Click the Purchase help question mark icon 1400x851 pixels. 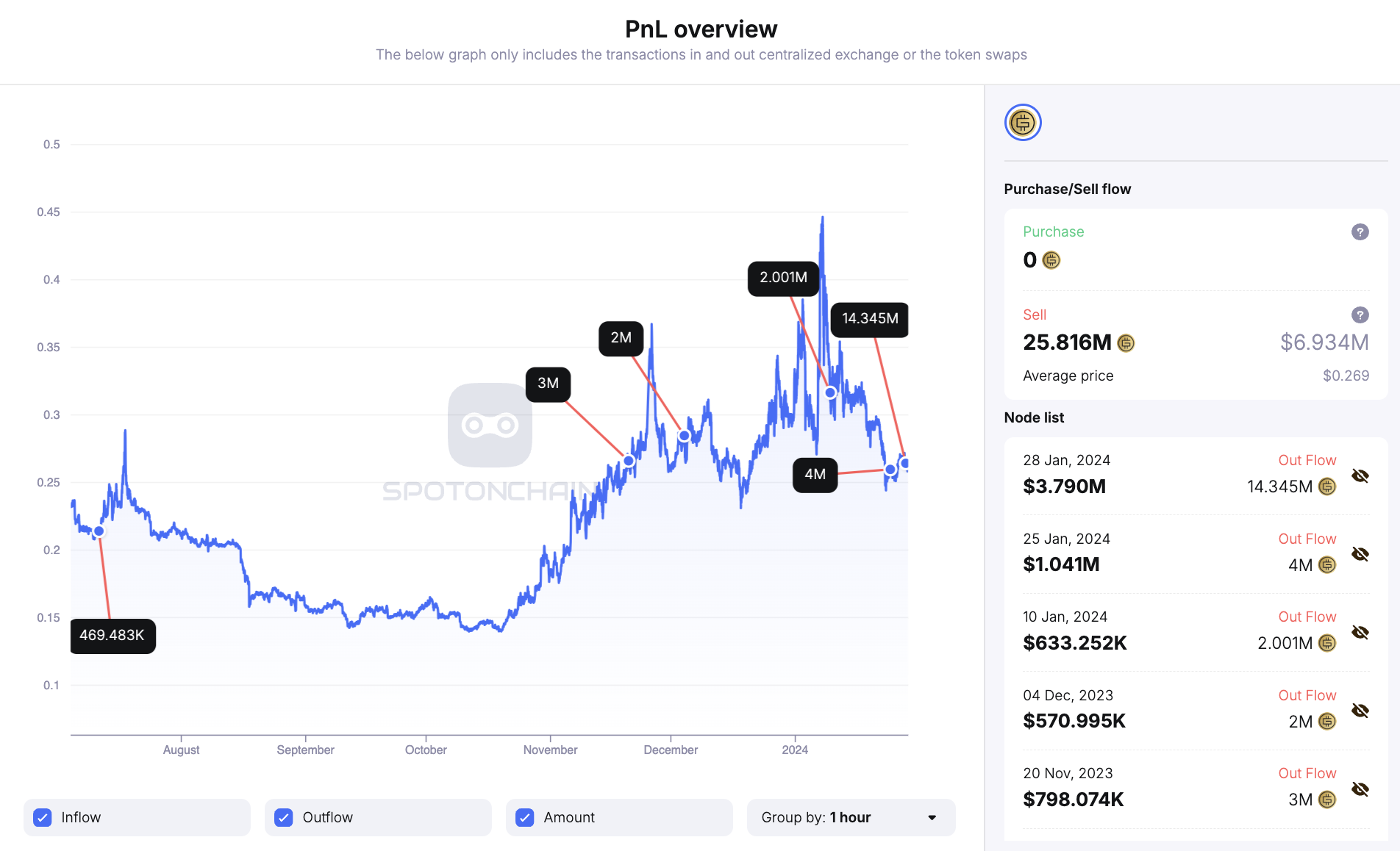[1360, 232]
